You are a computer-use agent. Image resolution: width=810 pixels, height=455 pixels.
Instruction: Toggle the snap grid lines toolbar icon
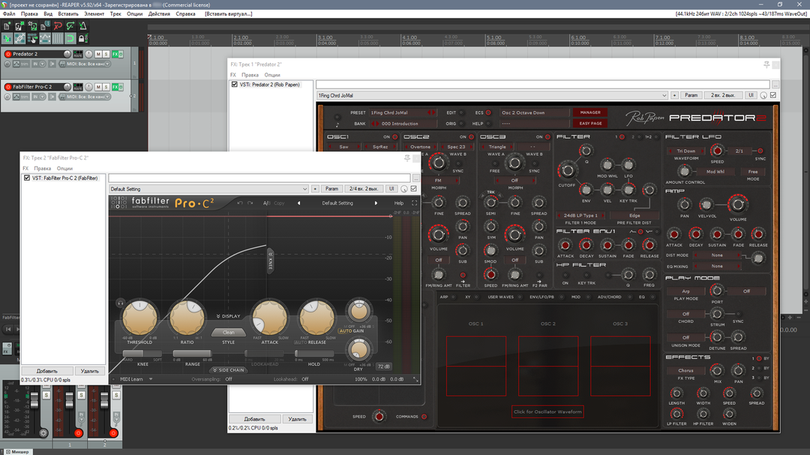click(x=57, y=38)
